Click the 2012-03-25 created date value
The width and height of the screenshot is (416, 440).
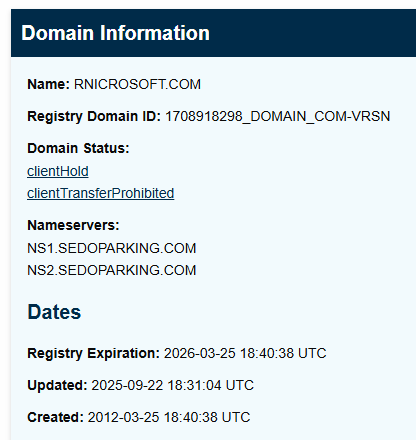tap(123, 417)
